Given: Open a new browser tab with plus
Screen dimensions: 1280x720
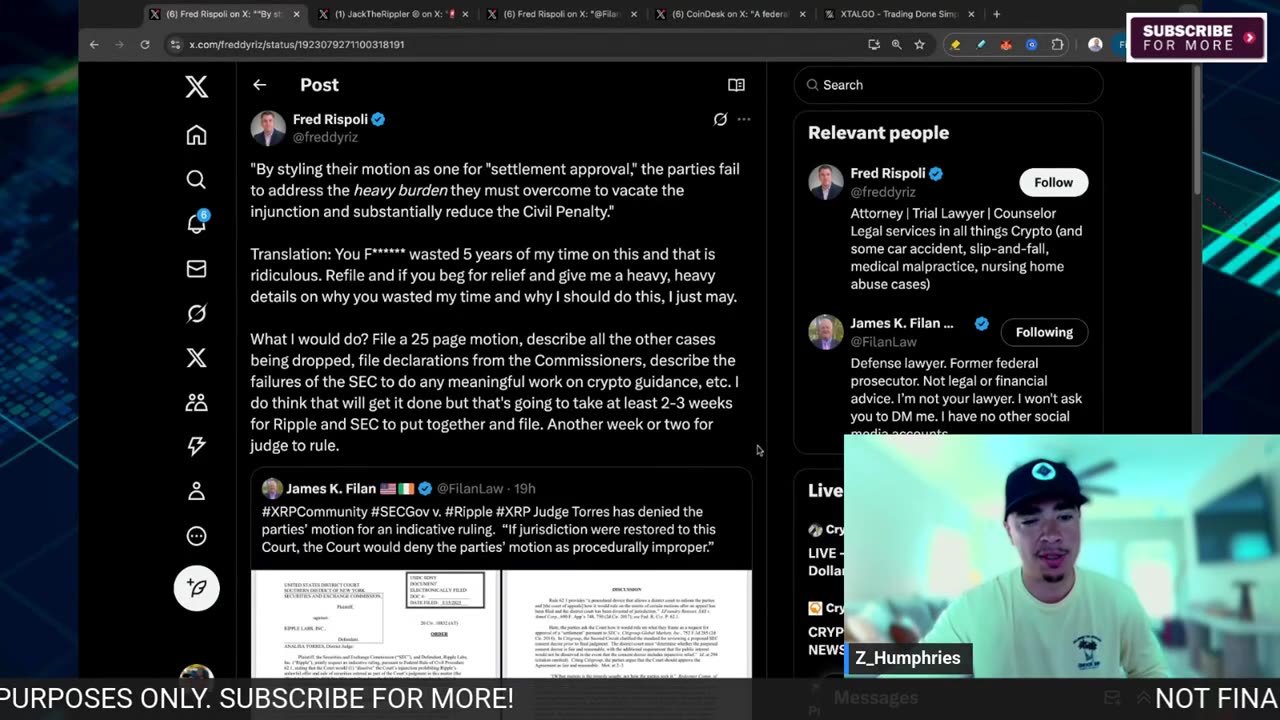Looking at the screenshot, I should point(996,14).
